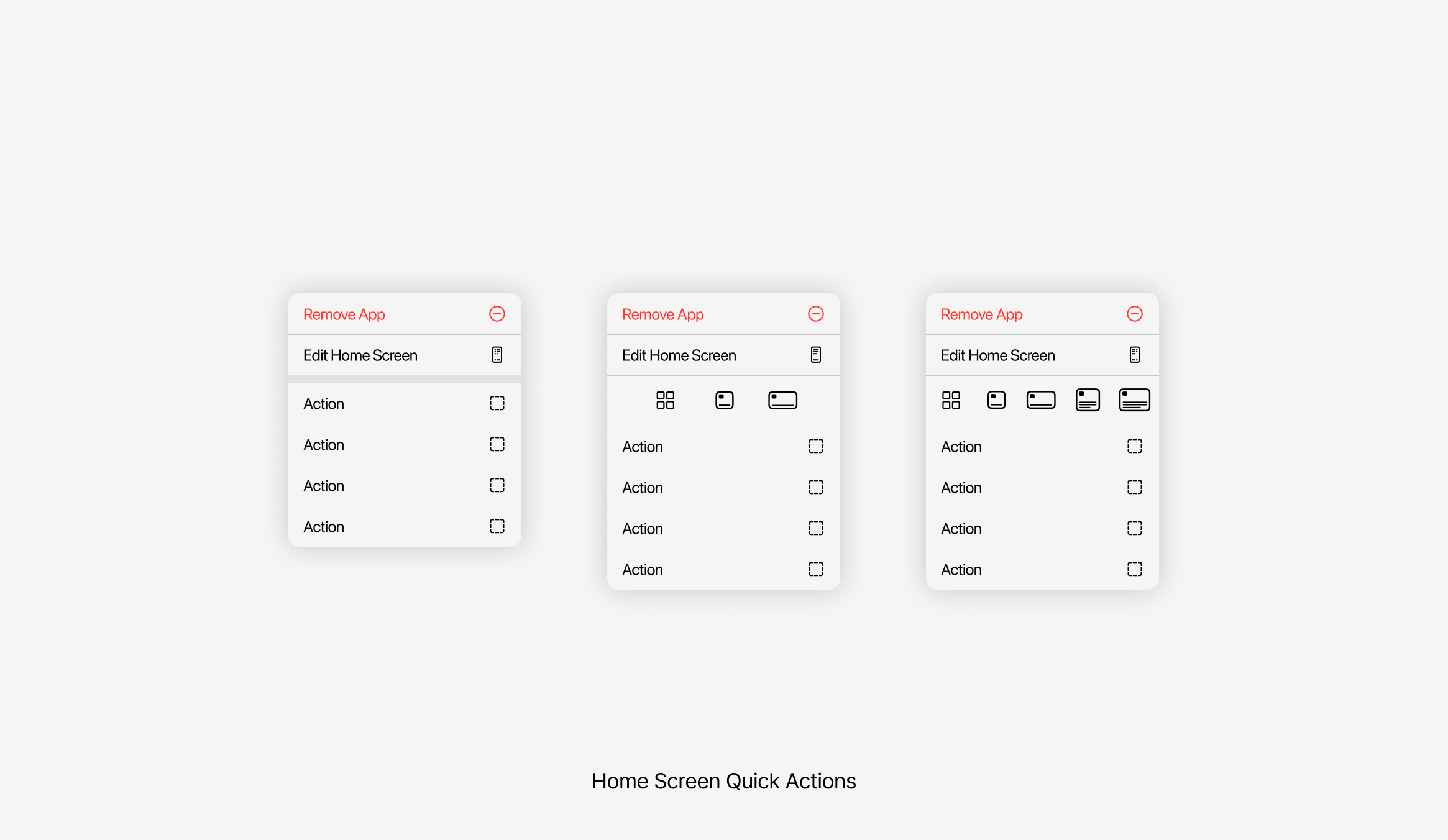Click phone icon beside Edit Home Screen, rightmost menu
Viewport: 1448px width, 840px height.
coord(1134,355)
